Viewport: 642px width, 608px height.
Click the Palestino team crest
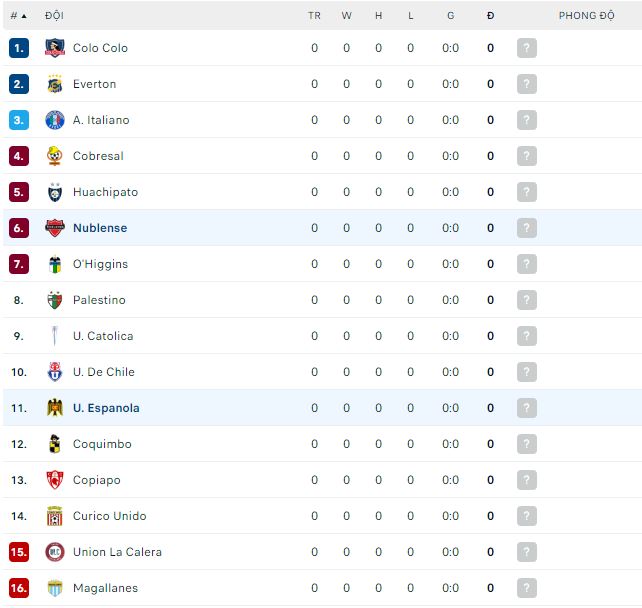pos(55,300)
